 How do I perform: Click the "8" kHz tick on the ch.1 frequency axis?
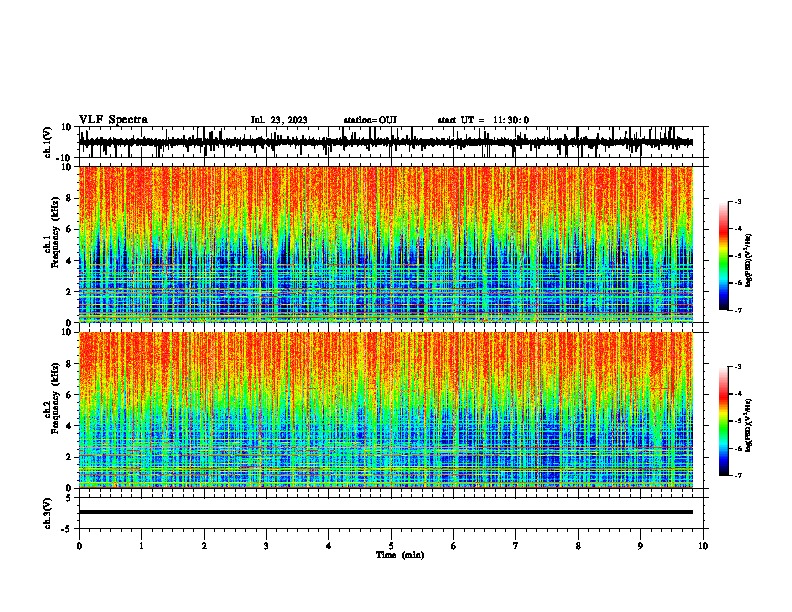click(69, 198)
